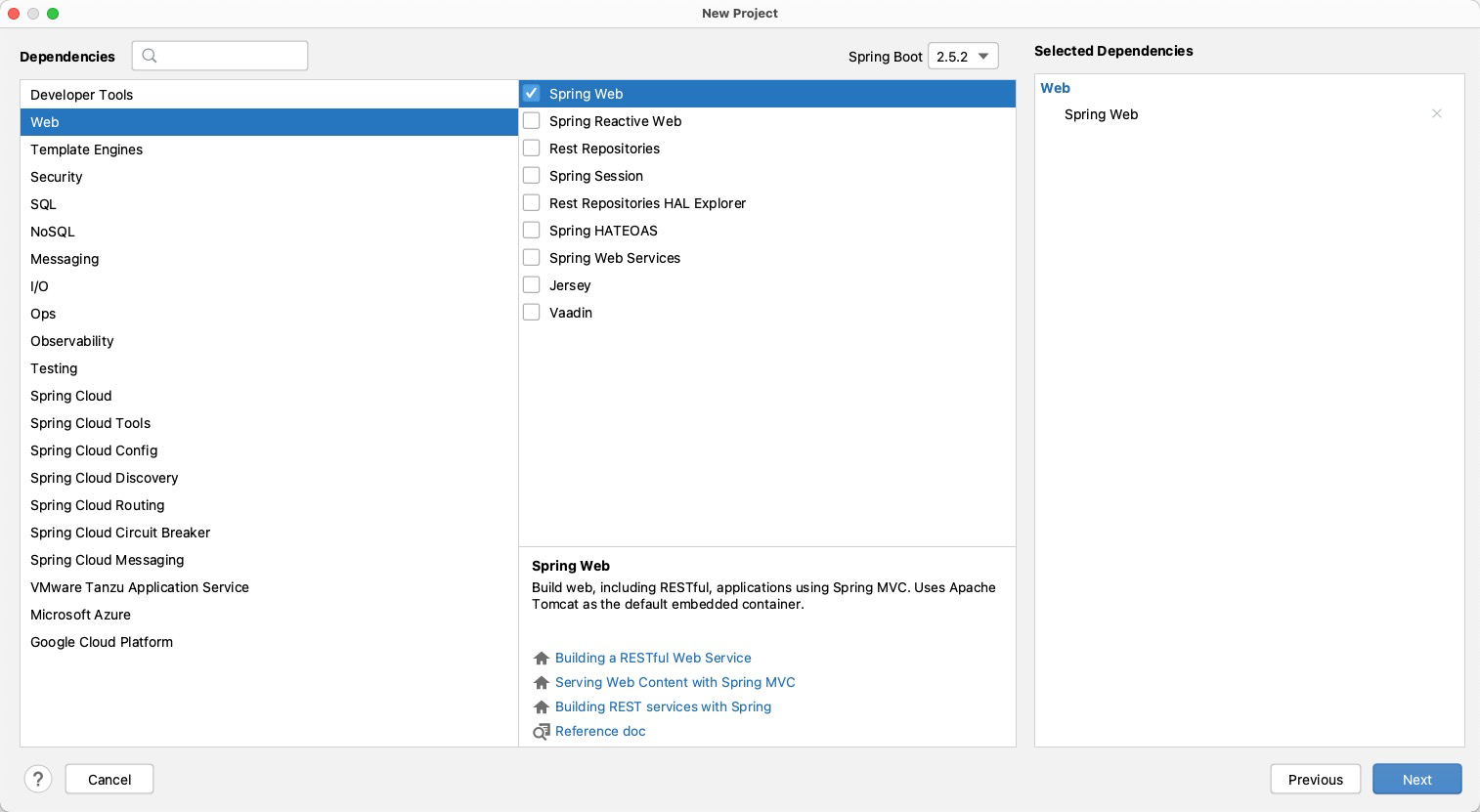Select Spring Cloud Config category
1480x812 pixels.
coord(269,450)
